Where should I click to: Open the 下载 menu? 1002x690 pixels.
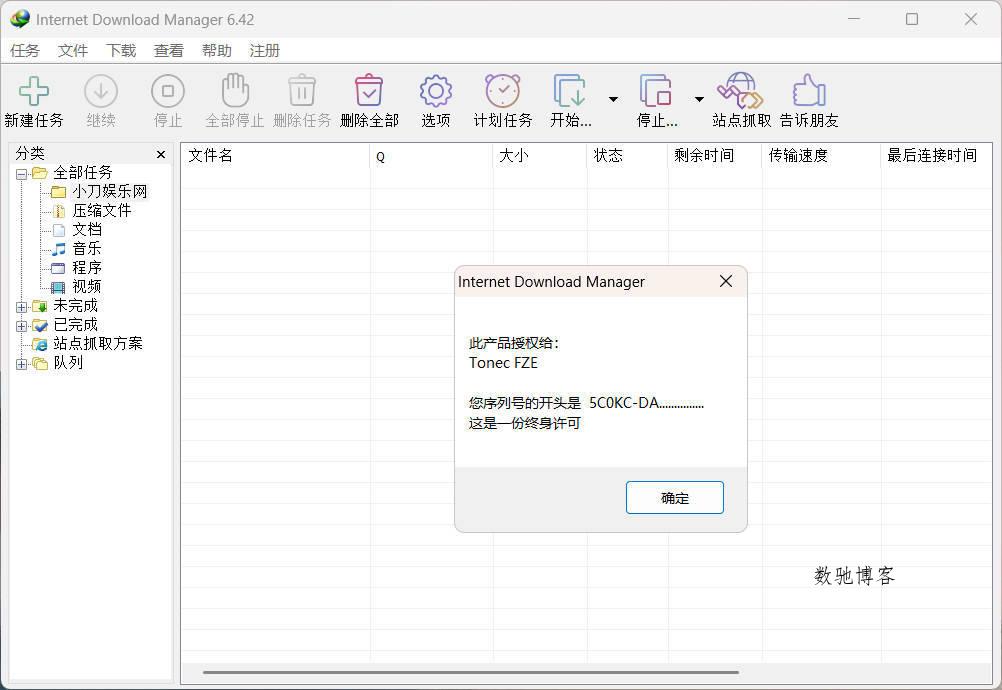121,50
